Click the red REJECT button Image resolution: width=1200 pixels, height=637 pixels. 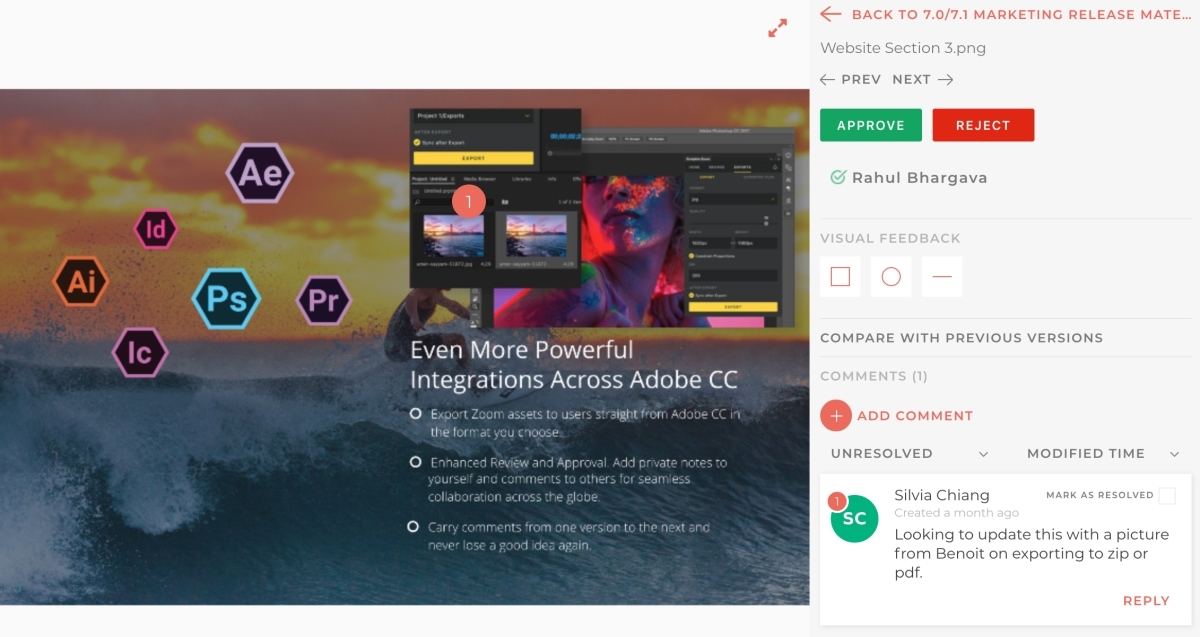point(983,125)
